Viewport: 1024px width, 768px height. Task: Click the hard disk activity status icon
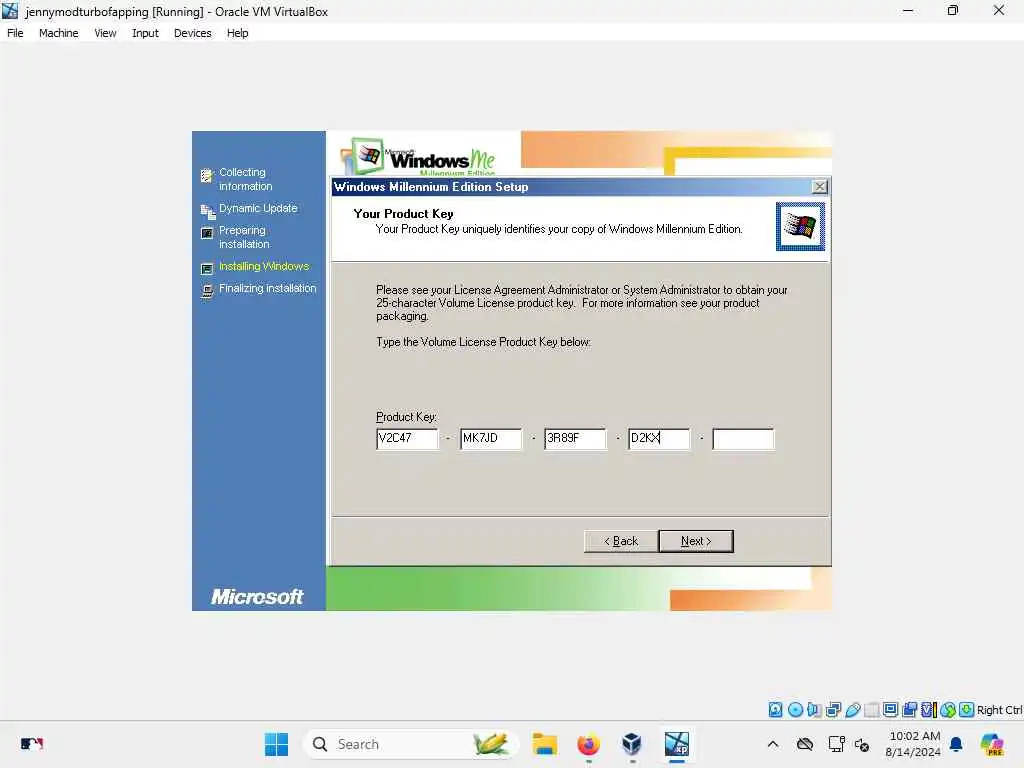tap(775, 709)
